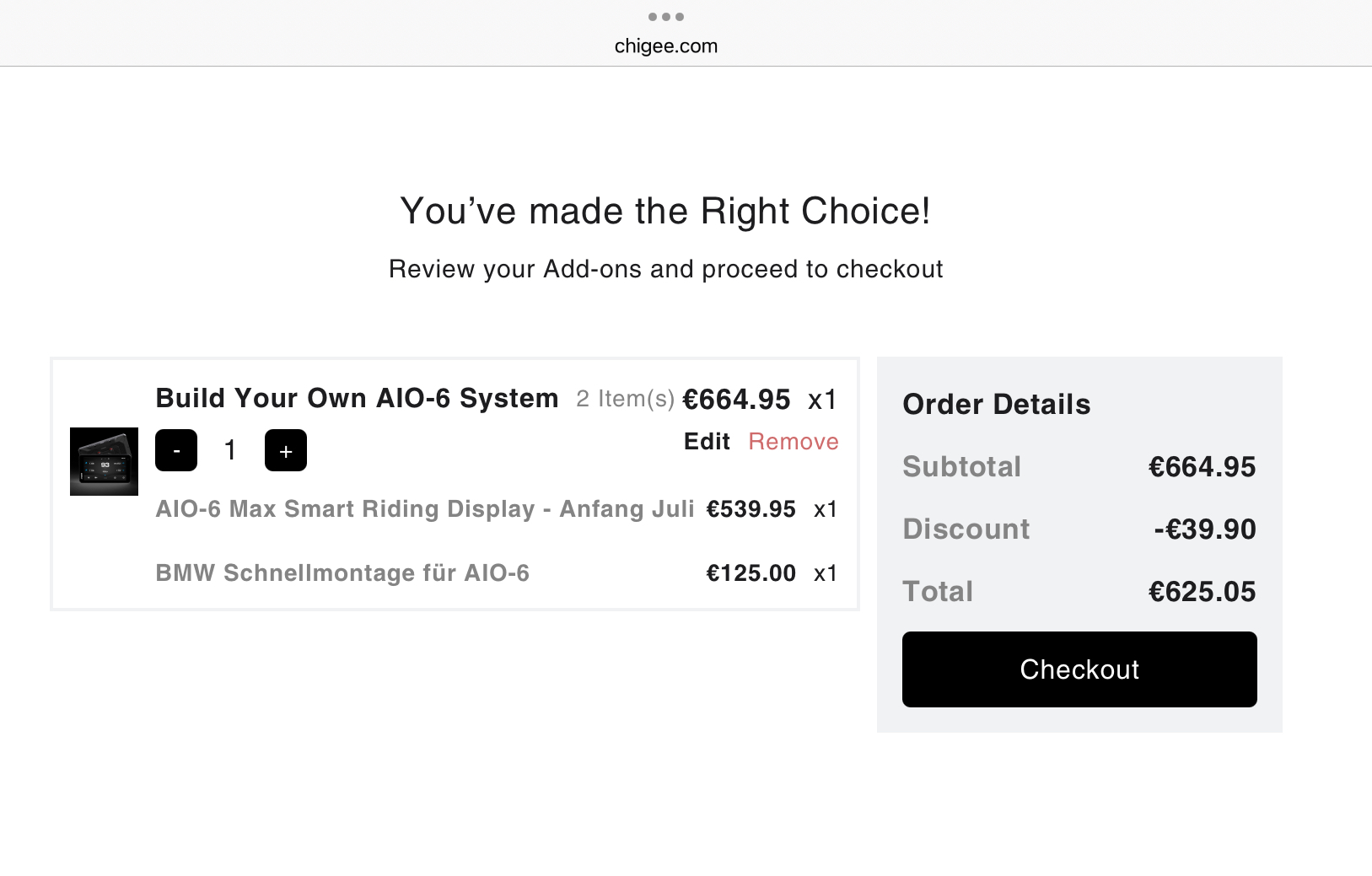Click BMW Schnellmontage für AIO-6 item
1372x876 pixels.
342,573
